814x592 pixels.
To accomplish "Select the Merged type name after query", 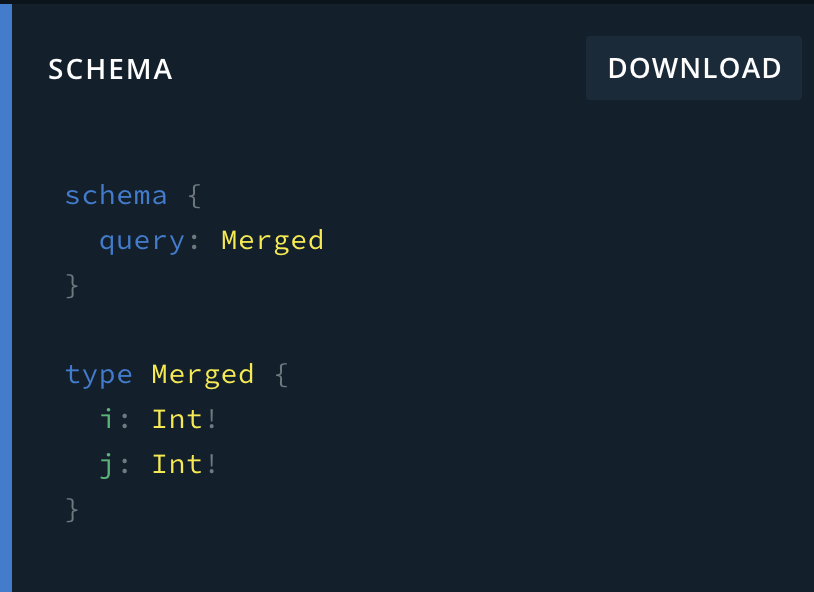I will pos(272,240).
